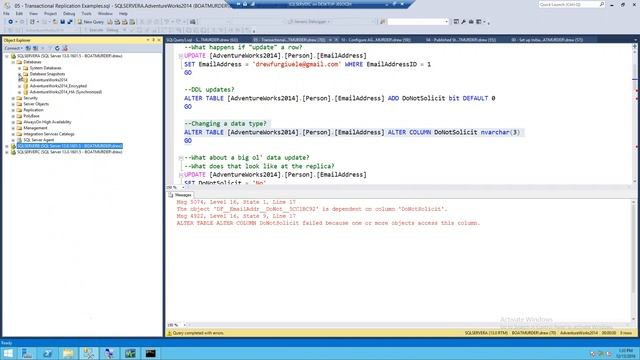Expand the AdventureWorks2014_HA database node

tap(19, 92)
